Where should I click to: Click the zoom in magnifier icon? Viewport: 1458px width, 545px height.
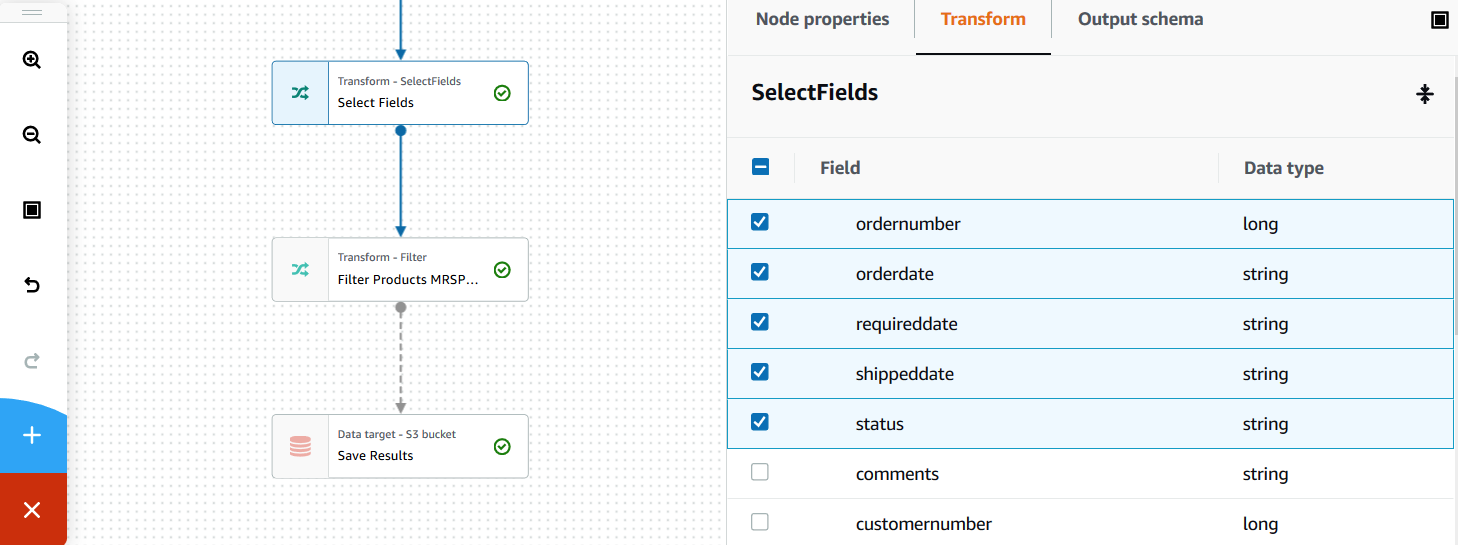tap(32, 60)
